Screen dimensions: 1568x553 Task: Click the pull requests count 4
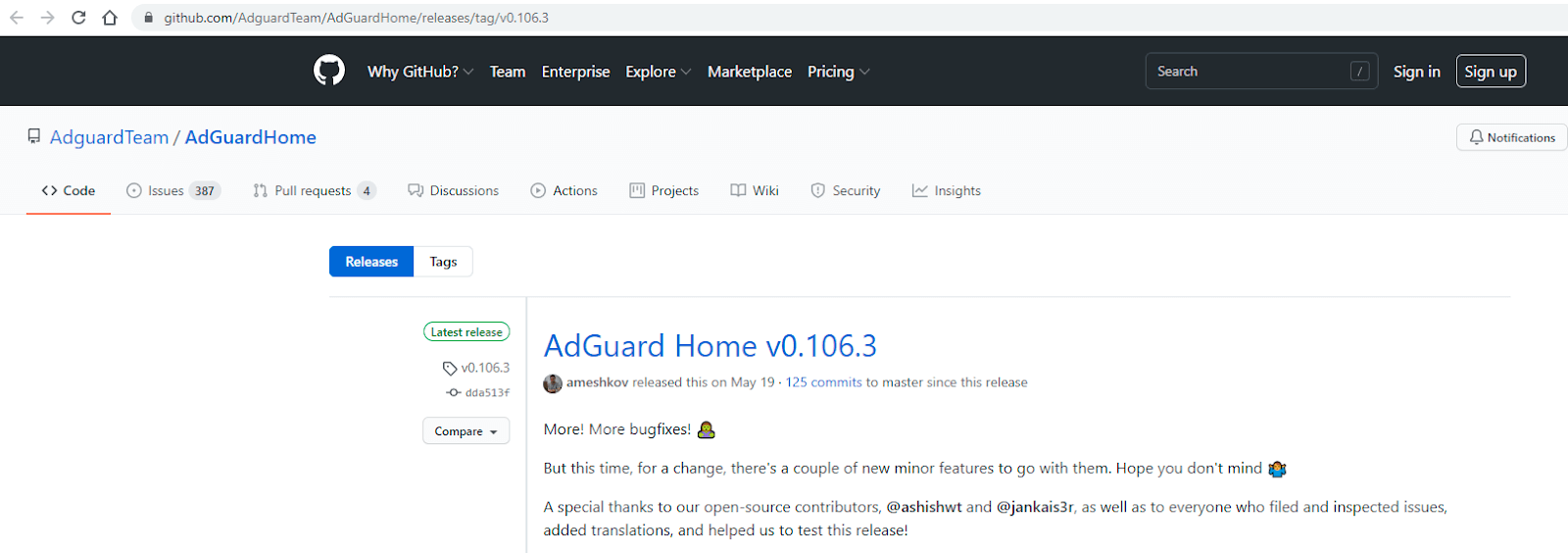point(367,191)
